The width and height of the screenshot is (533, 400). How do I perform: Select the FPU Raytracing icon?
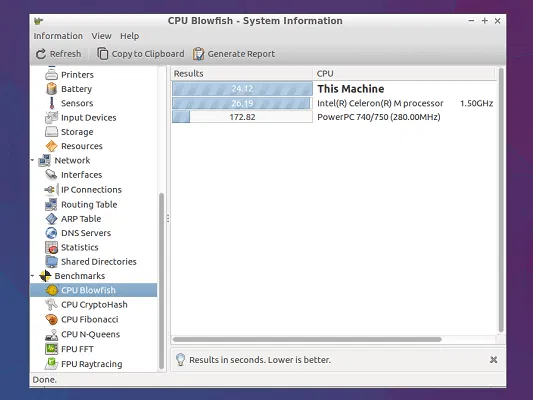(51, 364)
